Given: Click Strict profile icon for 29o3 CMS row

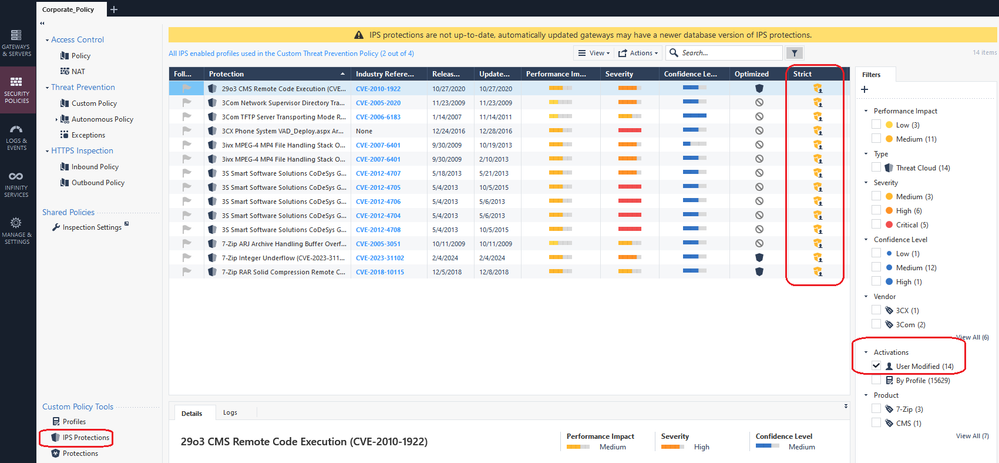Looking at the screenshot, I should click(x=817, y=88).
